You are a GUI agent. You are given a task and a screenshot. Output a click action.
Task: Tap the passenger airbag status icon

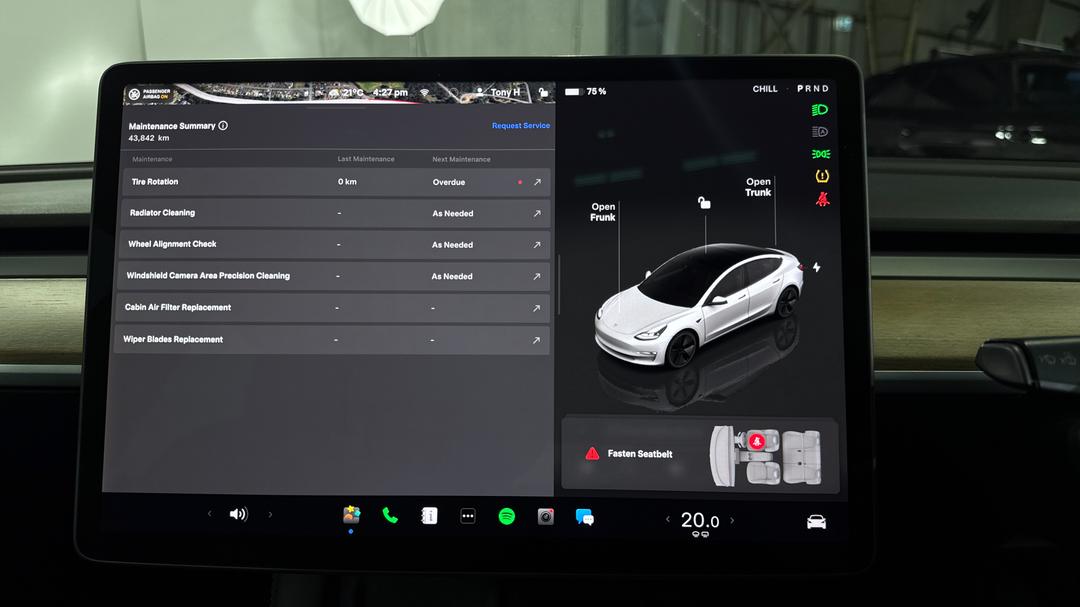[149, 94]
